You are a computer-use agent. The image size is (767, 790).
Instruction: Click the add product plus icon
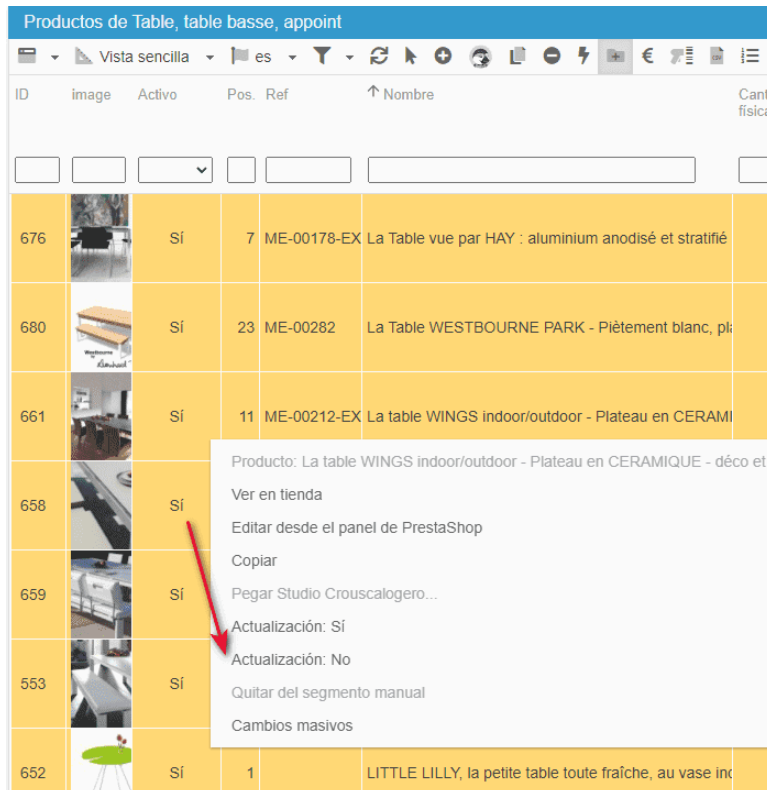[443, 57]
